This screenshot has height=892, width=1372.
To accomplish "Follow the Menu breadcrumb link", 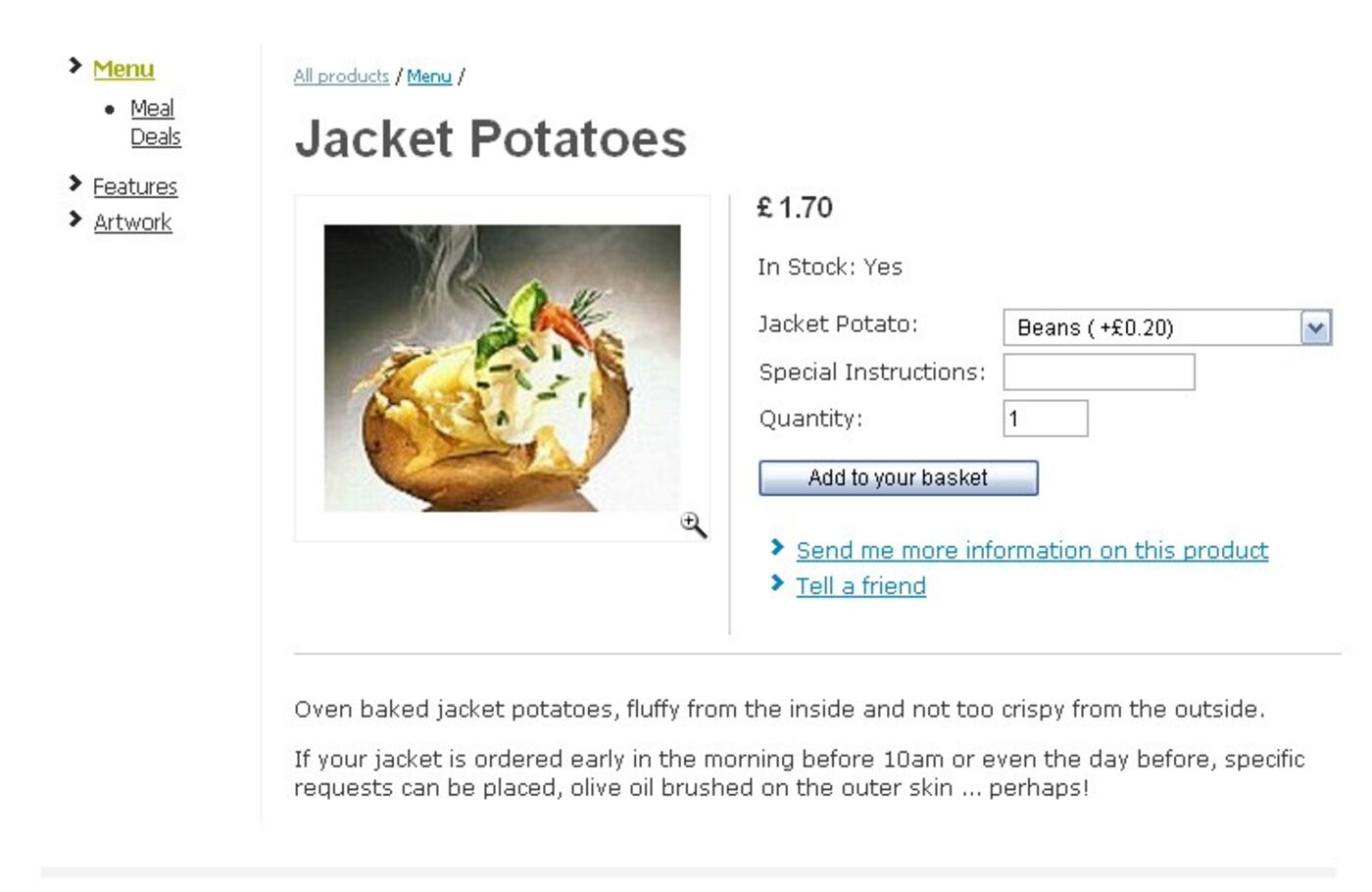I will pyautogui.click(x=429, y=75).
